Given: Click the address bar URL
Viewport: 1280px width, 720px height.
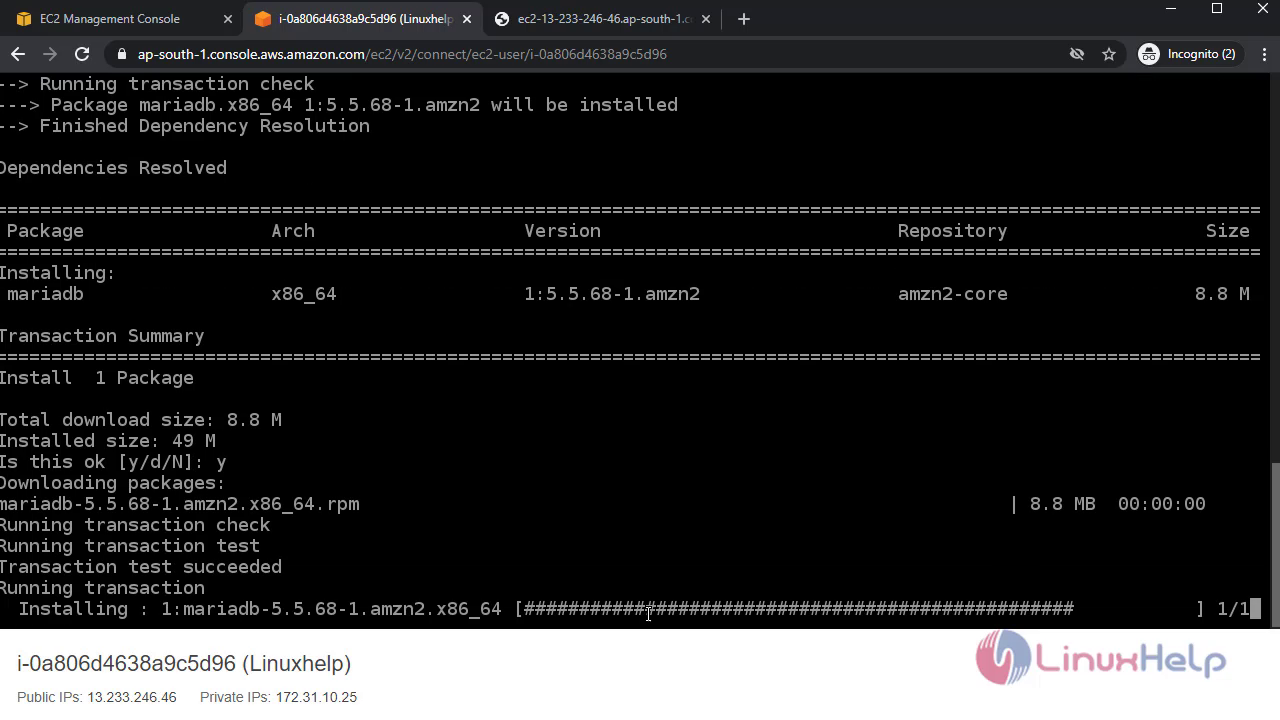Looking at the screenshot, I should click(x=402, y=54).
